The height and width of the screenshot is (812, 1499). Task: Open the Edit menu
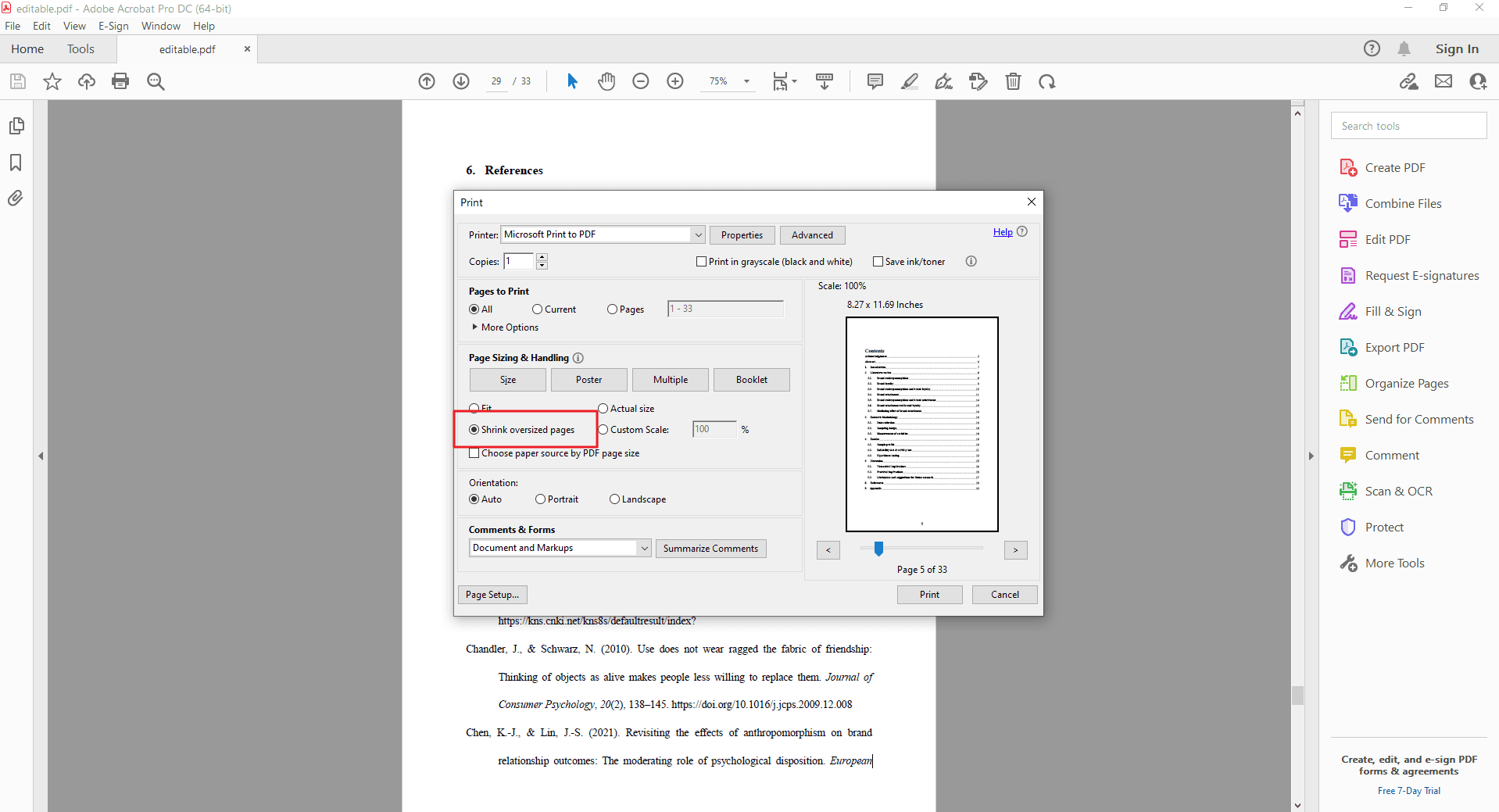(41, 26)
